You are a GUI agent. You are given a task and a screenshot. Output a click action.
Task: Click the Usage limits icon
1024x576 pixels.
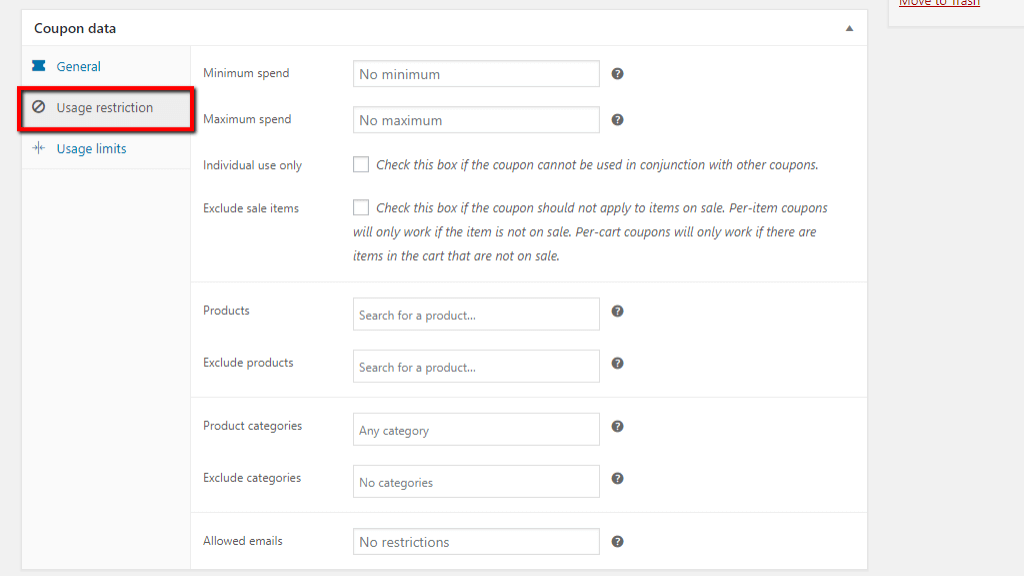click(x=39, y=148)
